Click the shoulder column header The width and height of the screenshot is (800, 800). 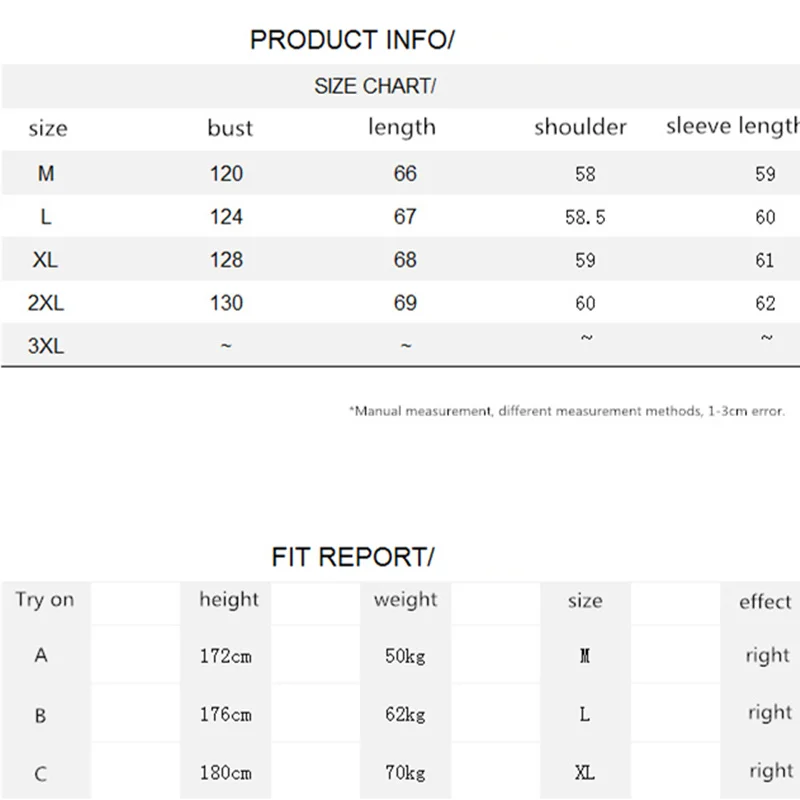pos(580,127)
